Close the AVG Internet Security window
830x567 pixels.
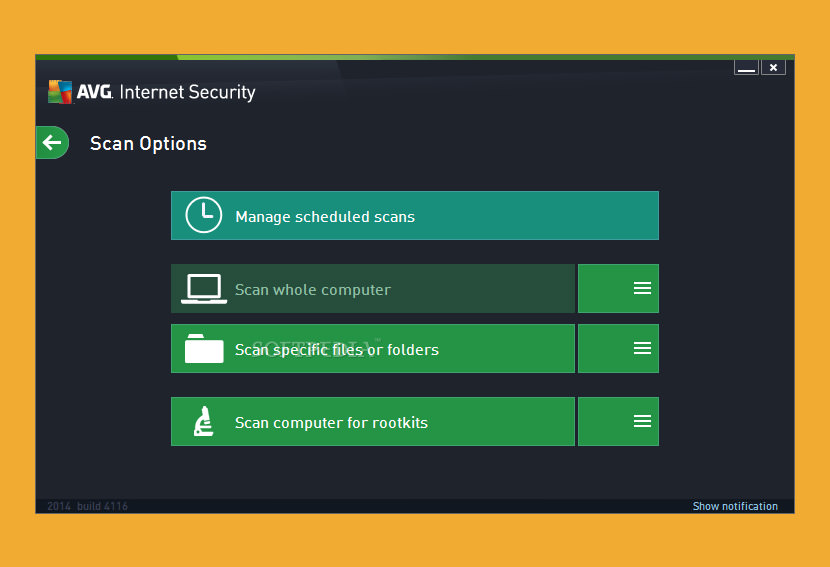(x=773, y=67)
